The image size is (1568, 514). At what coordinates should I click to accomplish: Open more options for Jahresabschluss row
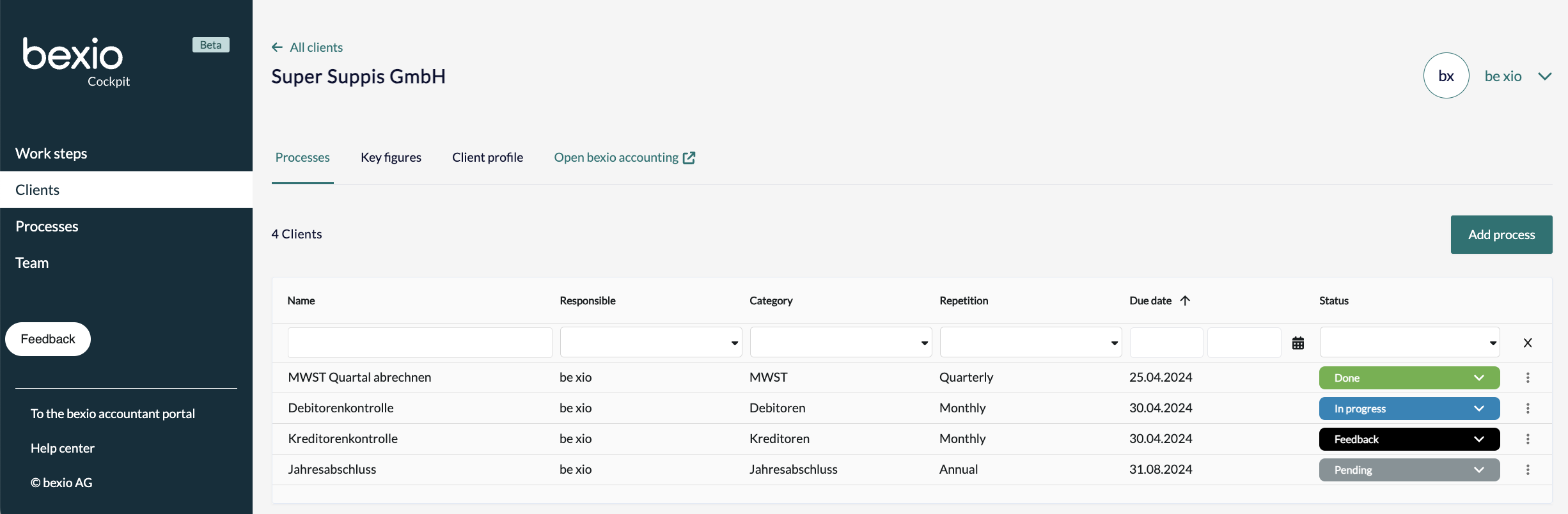[1527, 470]
